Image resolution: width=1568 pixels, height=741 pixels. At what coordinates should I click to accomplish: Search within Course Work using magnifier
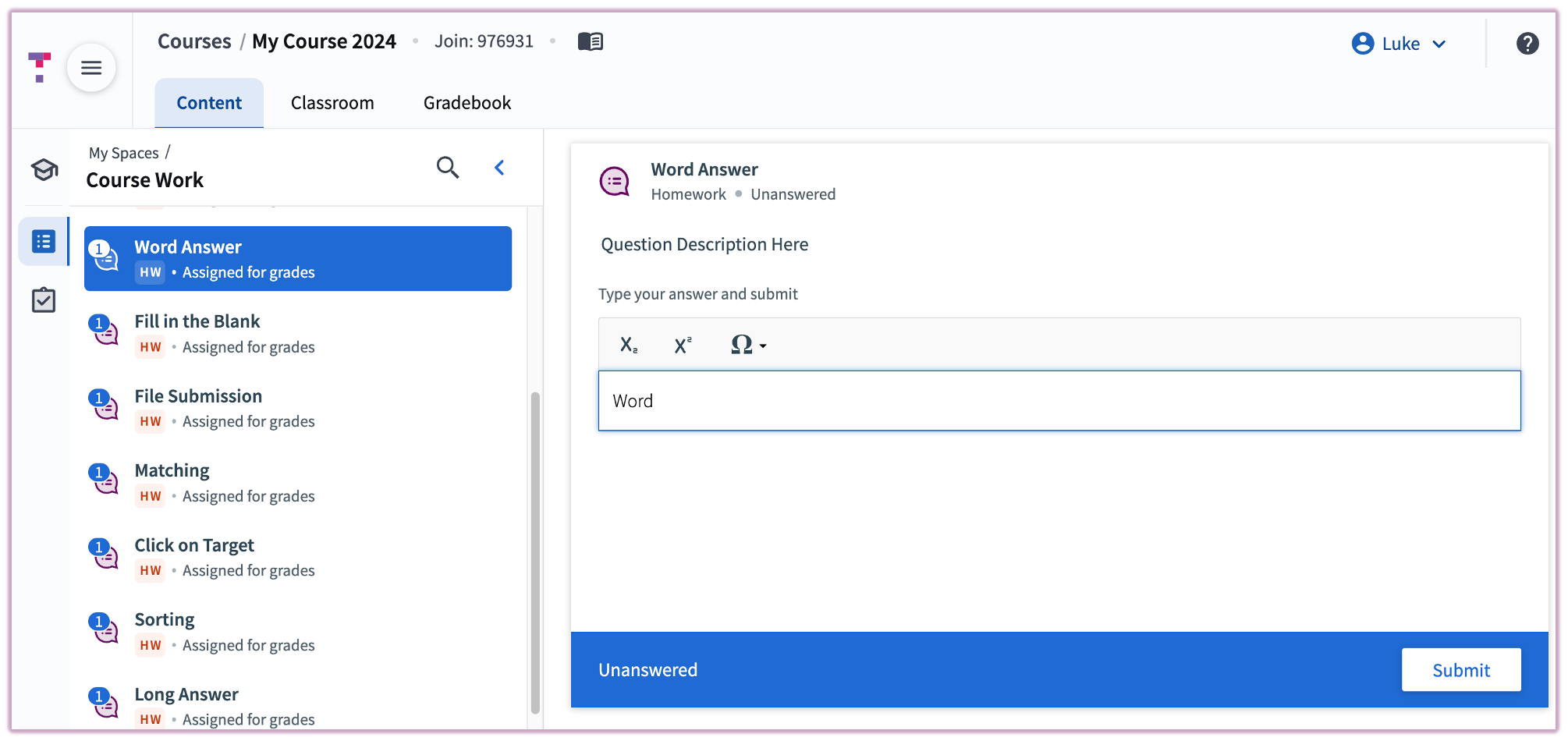447,168
